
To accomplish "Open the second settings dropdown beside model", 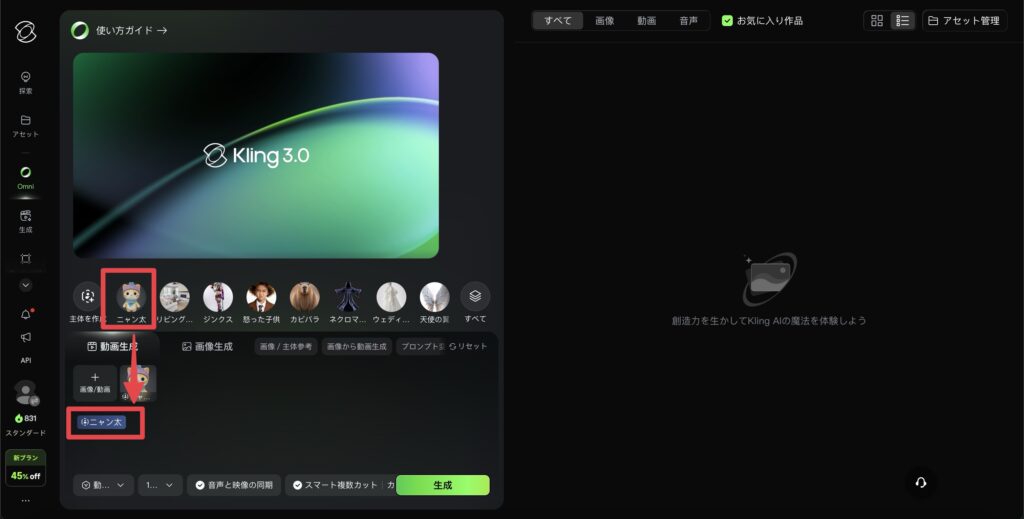I will click(160, 485).
